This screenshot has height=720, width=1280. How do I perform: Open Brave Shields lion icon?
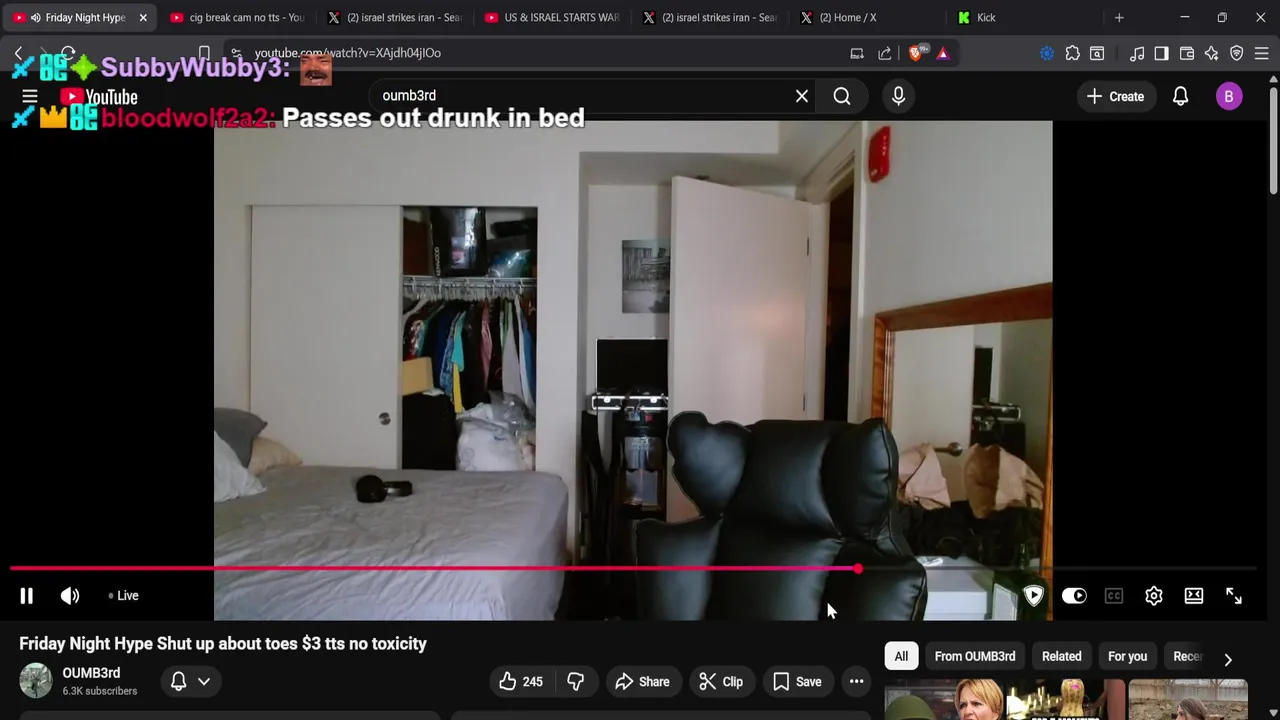point(916,53)
